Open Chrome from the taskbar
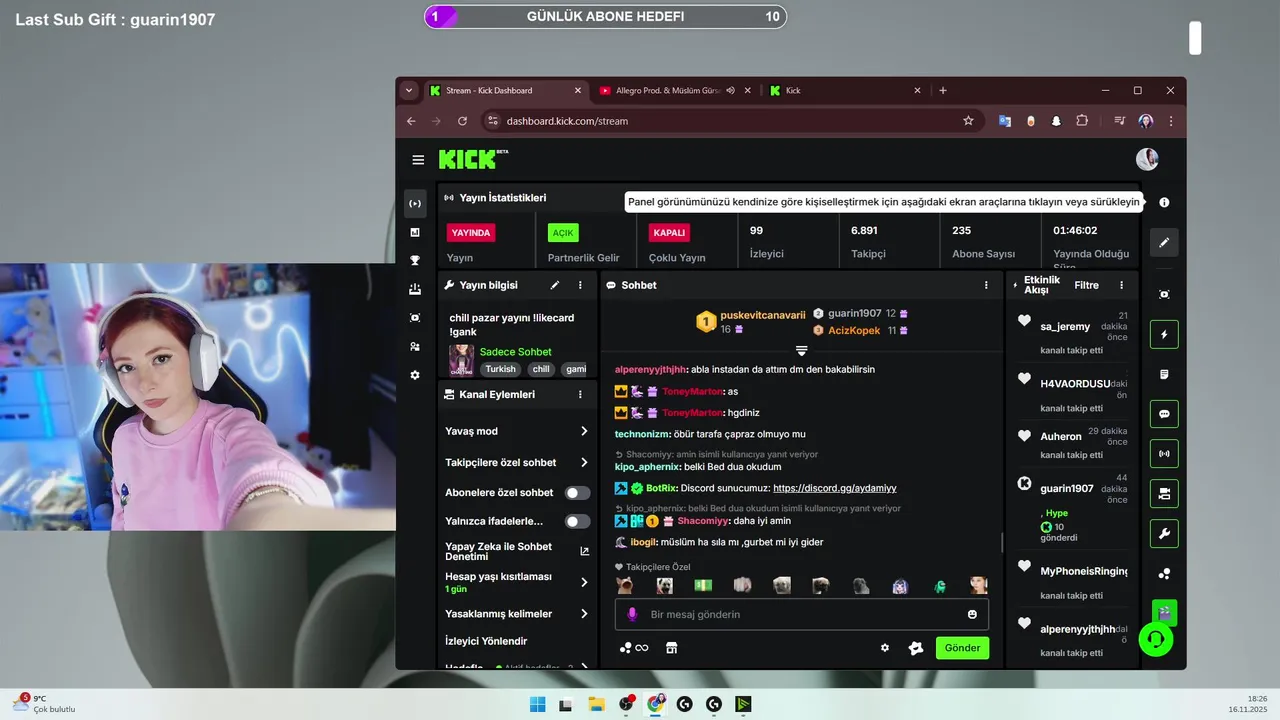The height and width of the screenshot is (720, 1280). [655, 704]
